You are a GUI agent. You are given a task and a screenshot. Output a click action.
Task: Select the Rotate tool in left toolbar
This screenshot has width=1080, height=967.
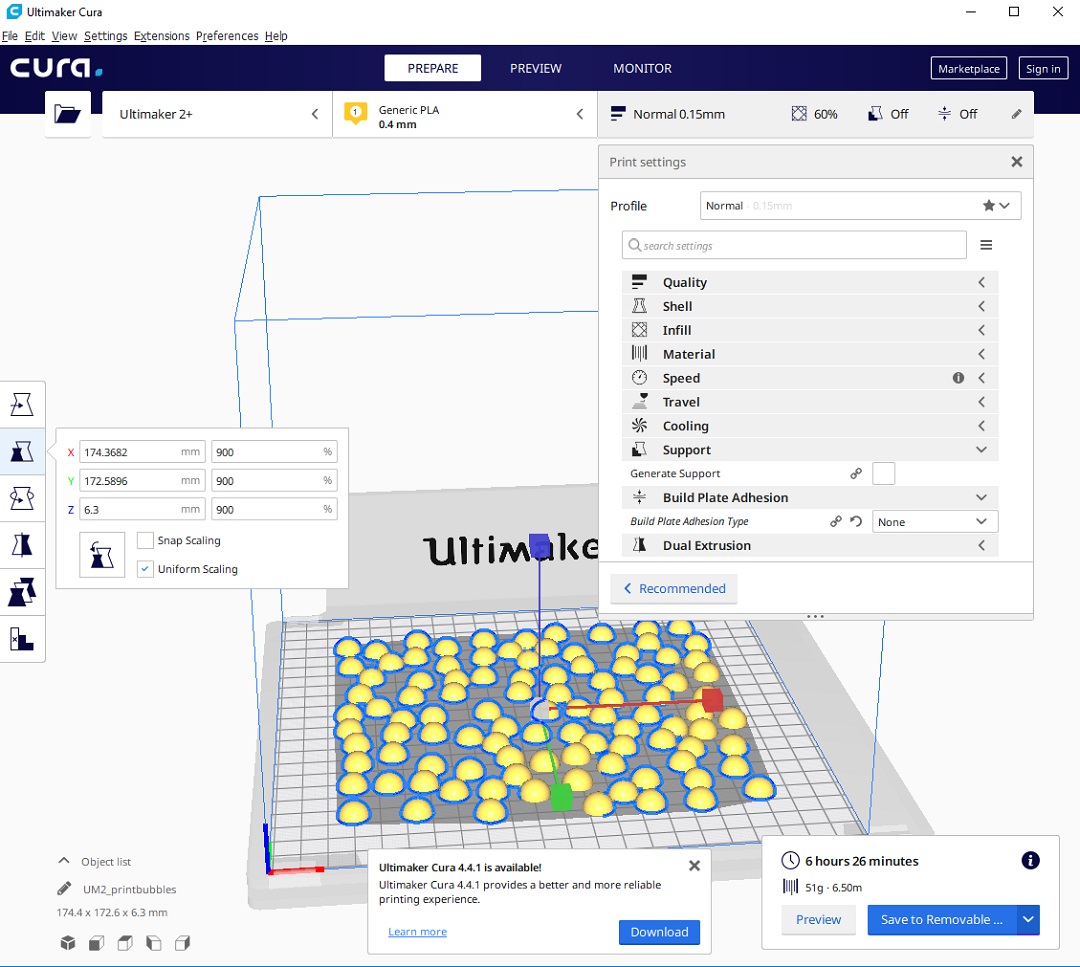click(22, 498)
